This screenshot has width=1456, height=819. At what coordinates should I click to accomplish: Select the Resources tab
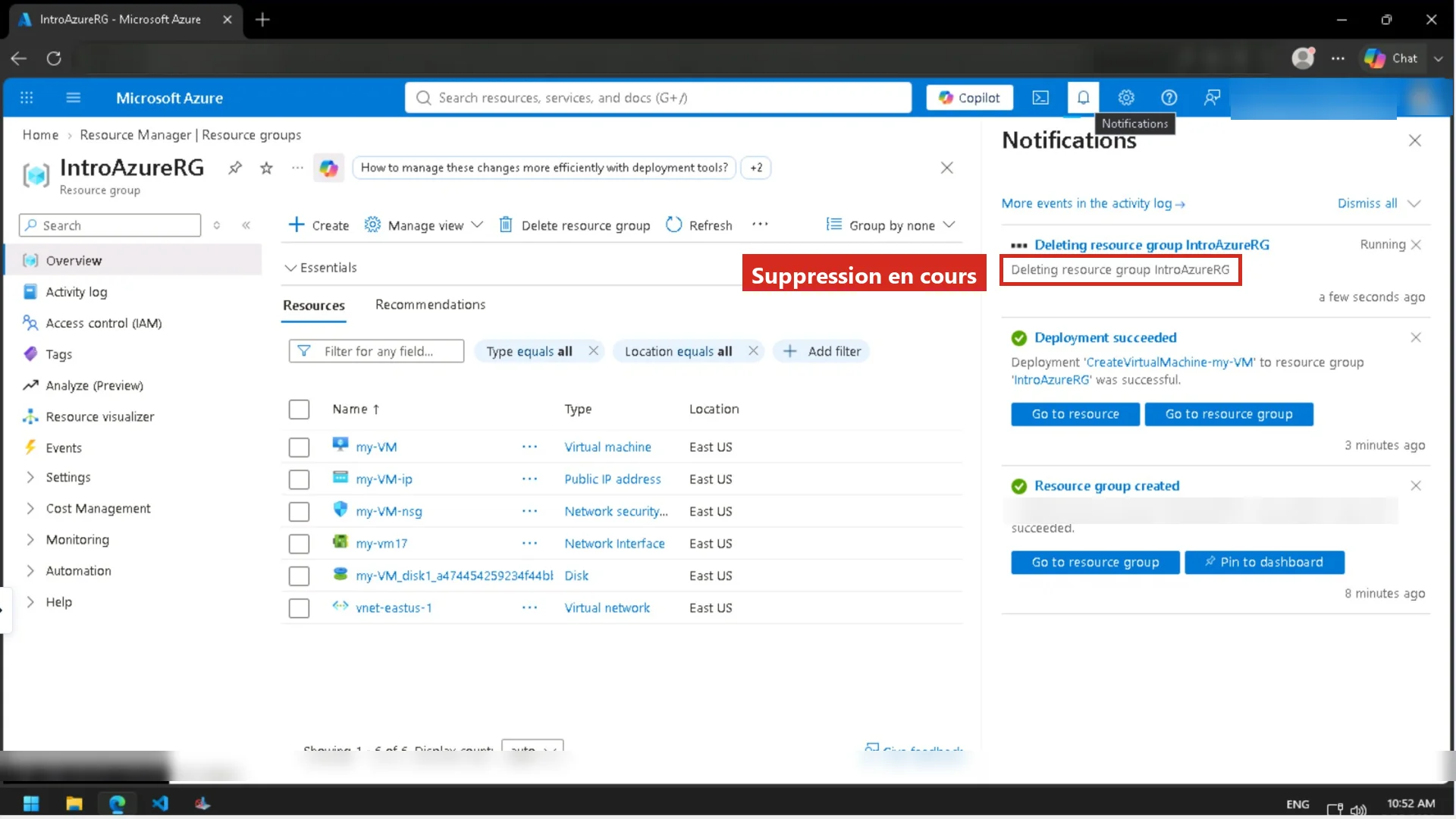(314, 306)
